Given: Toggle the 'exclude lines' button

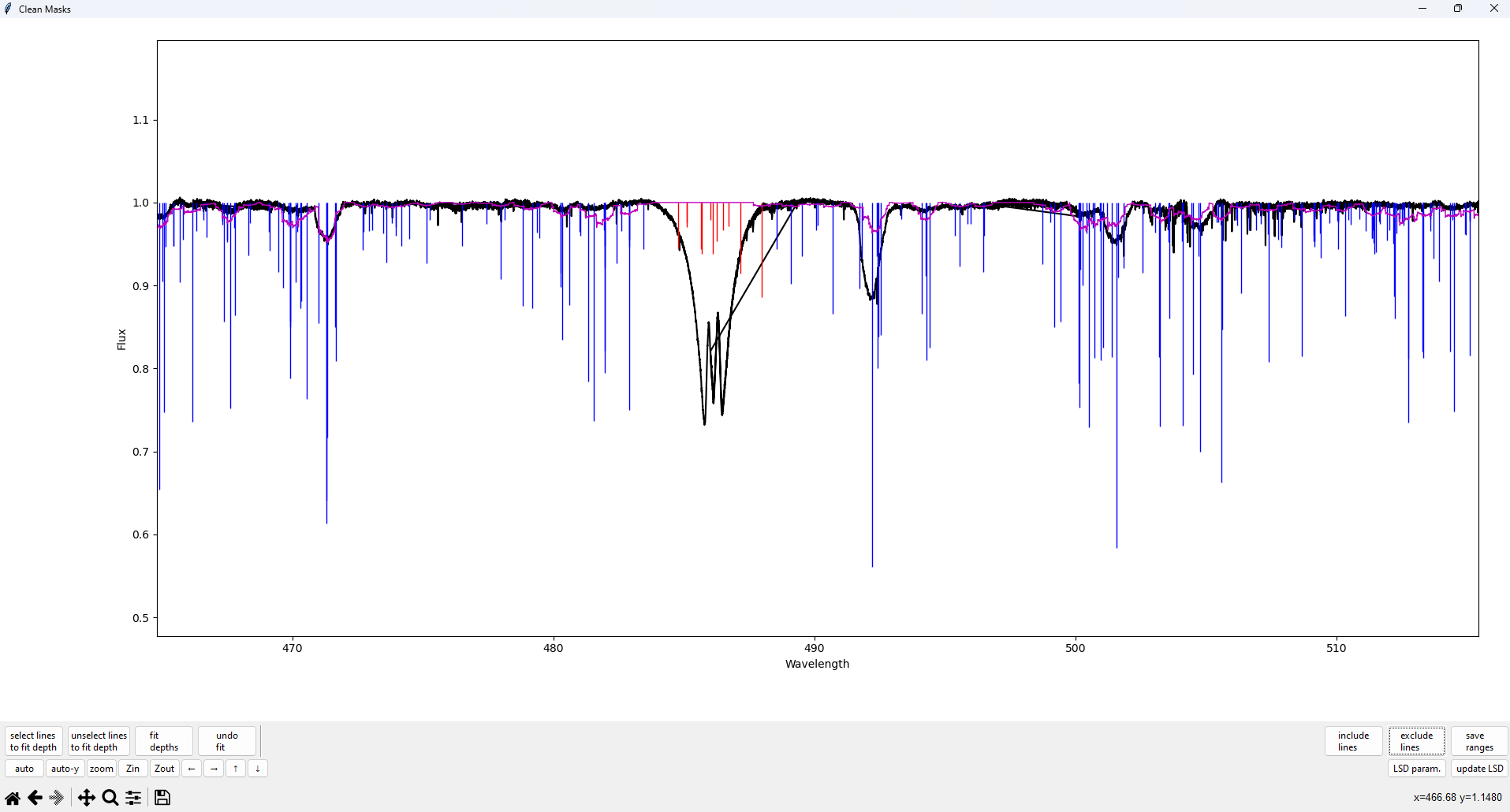Looking at the screenshot, I should (x=1417, y=741).
